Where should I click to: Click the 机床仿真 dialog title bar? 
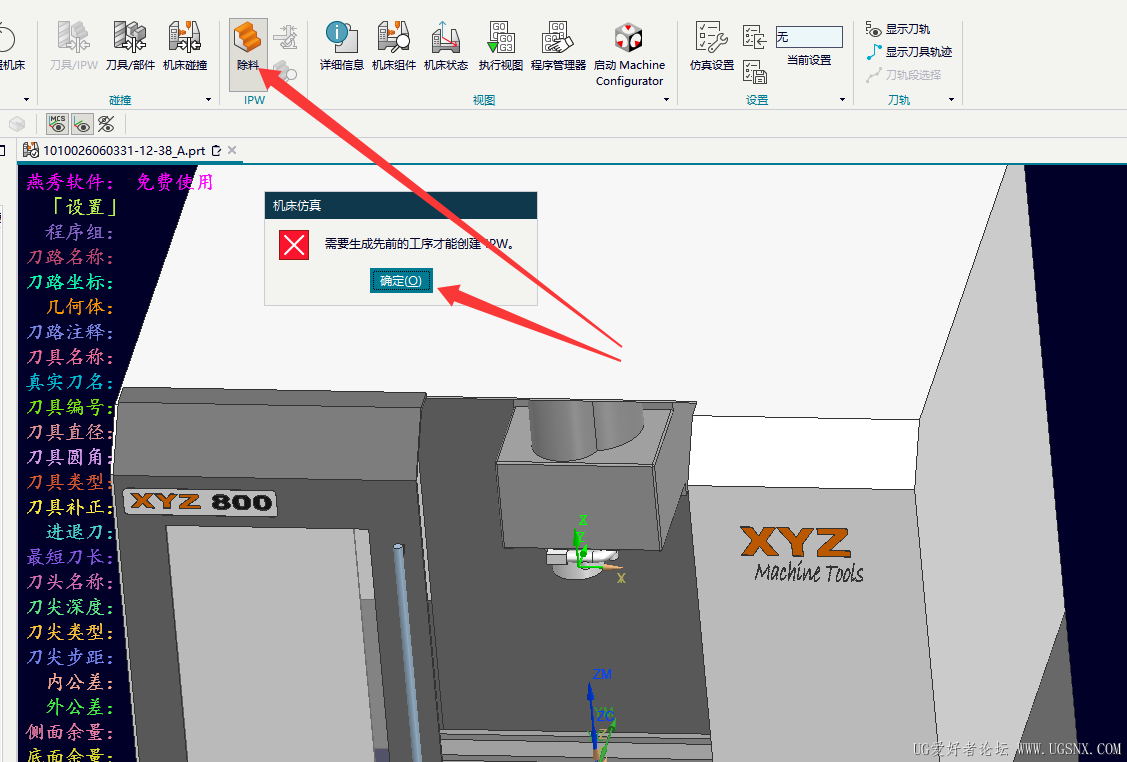[401, 206]
